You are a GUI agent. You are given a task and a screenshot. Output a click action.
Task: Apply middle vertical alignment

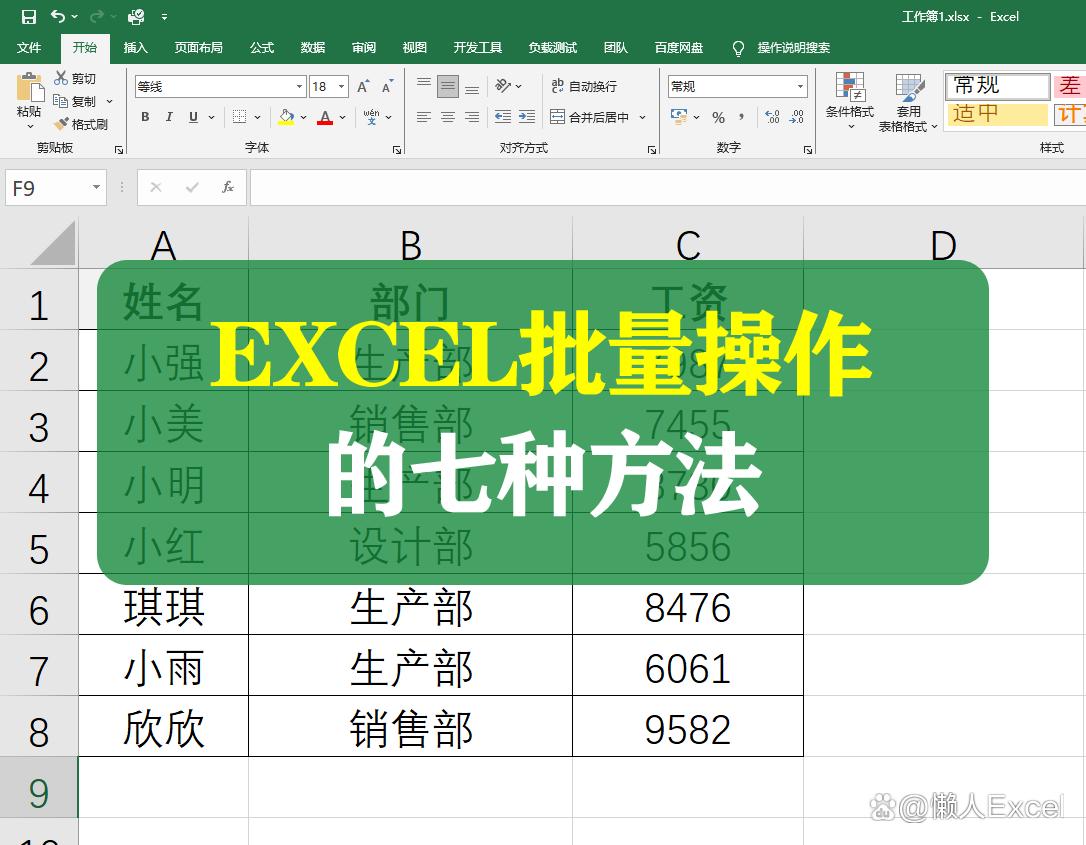click(x=448, y=86)
